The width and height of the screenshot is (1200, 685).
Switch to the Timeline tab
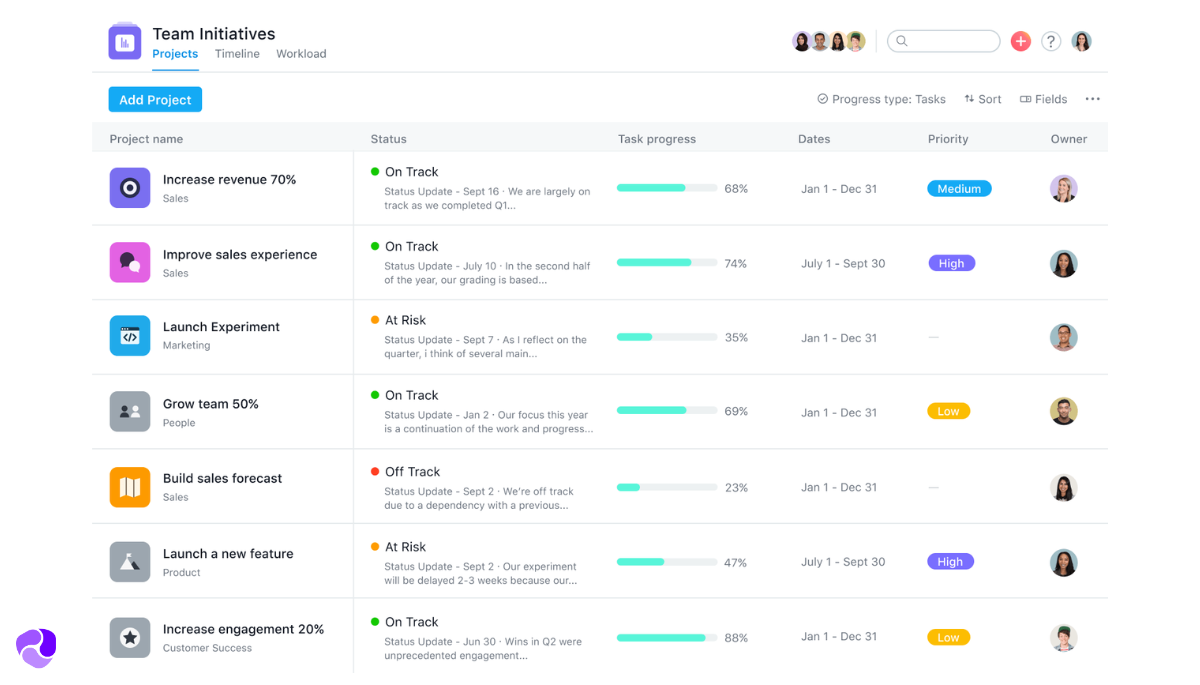237,54
